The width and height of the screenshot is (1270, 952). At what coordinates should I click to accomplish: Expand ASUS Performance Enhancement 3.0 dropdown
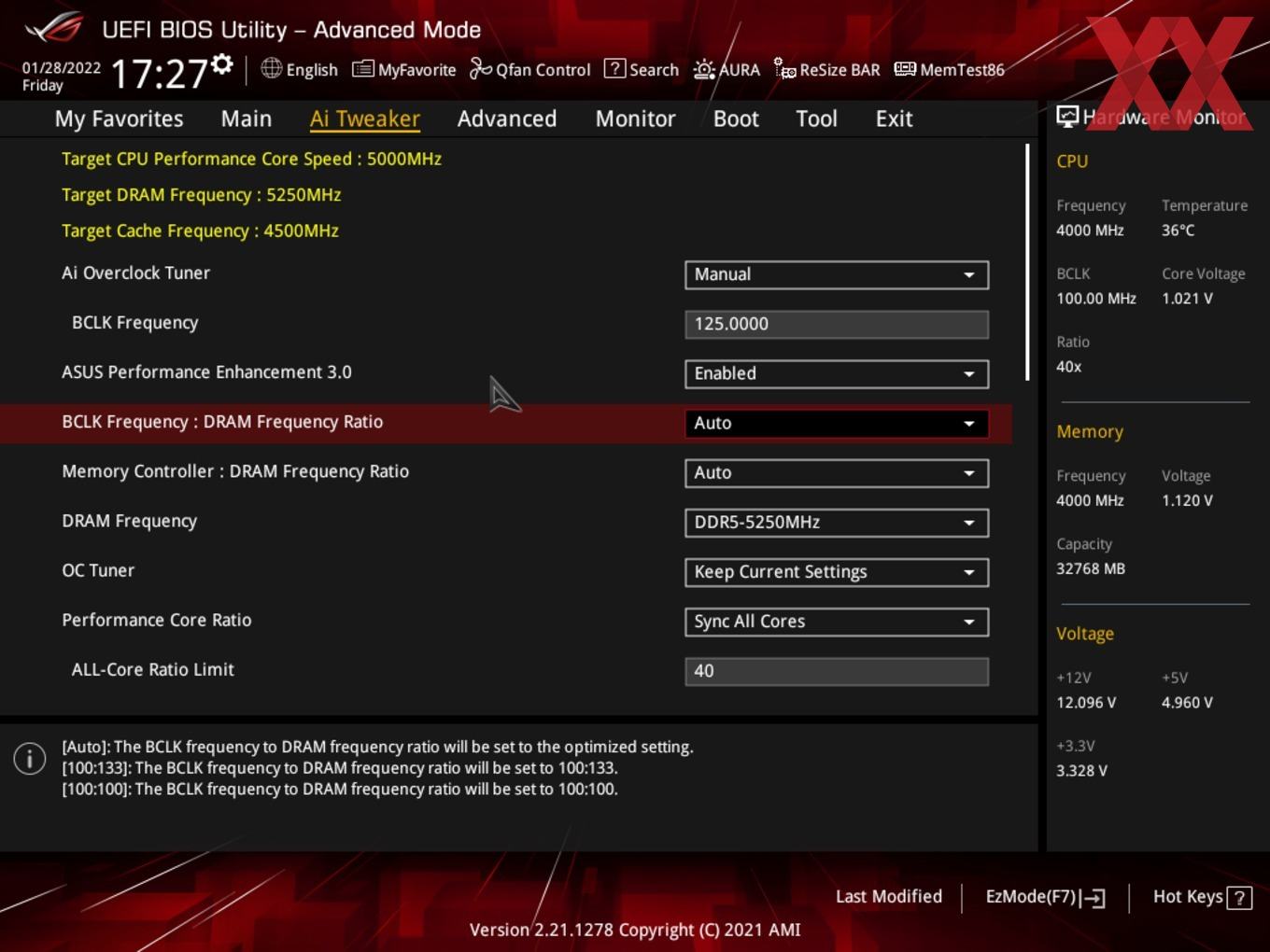click(837, 373)
